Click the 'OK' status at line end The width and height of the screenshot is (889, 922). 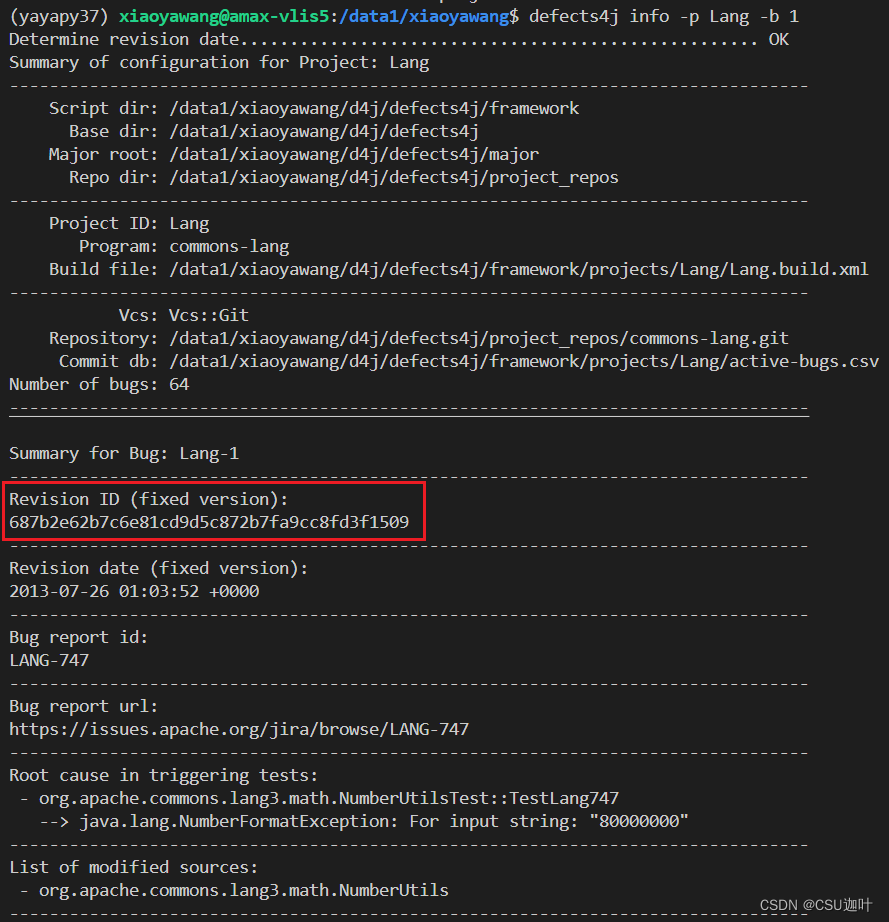pyautogui.click(x=778, y=39)
